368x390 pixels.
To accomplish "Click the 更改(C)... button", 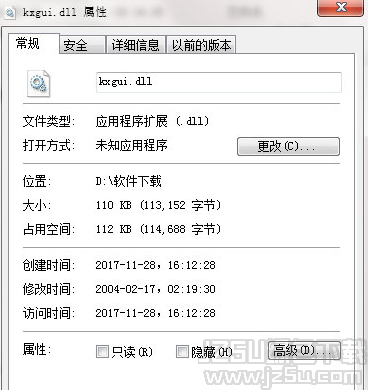I will point(288,146).
